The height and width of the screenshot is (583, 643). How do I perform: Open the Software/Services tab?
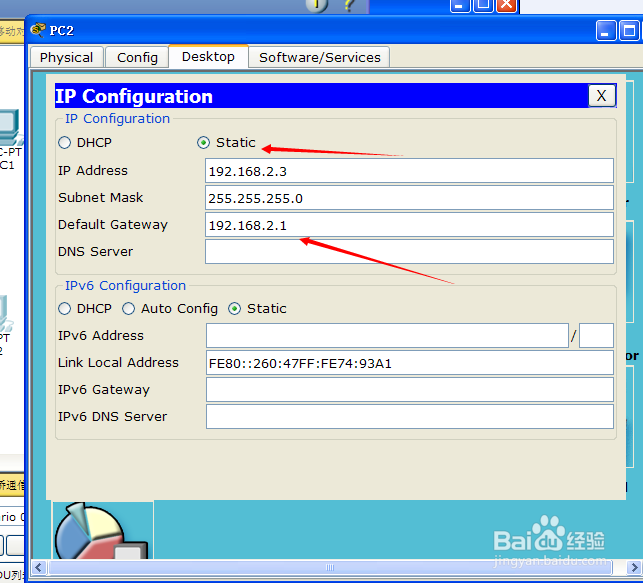319,57
